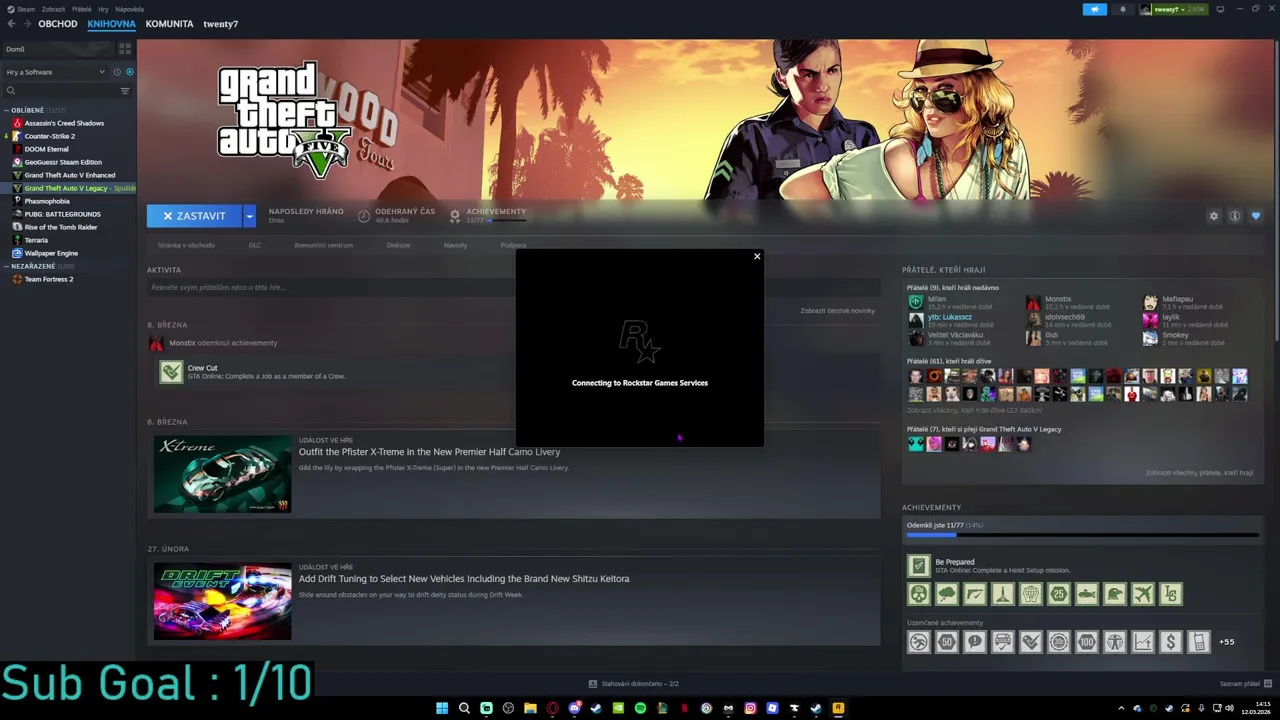Click the DOOM Eternal game icon
The image size is (1280, 720).
click(x=17, y=149)
